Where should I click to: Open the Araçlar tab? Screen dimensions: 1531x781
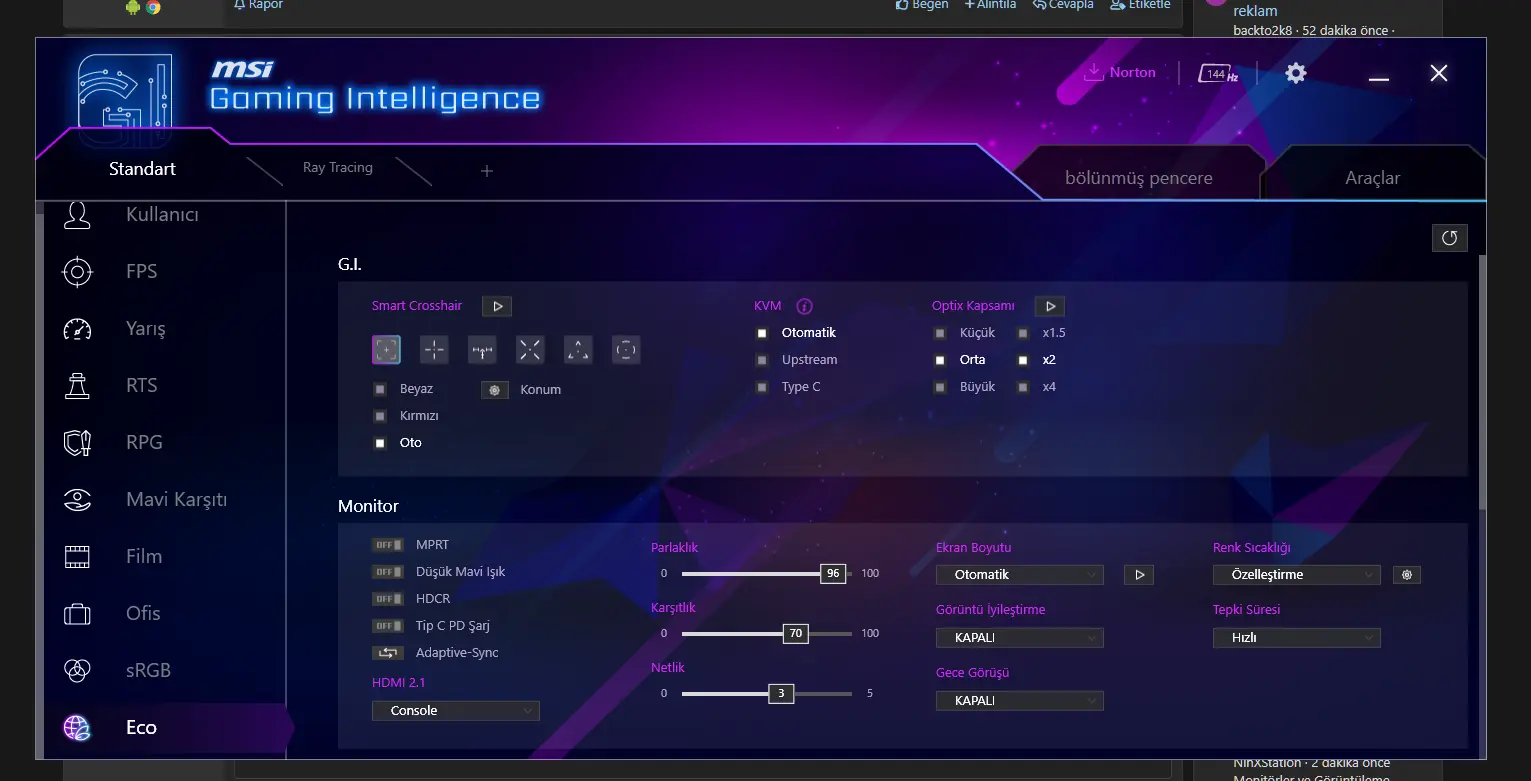click(x=1373, y=178)
